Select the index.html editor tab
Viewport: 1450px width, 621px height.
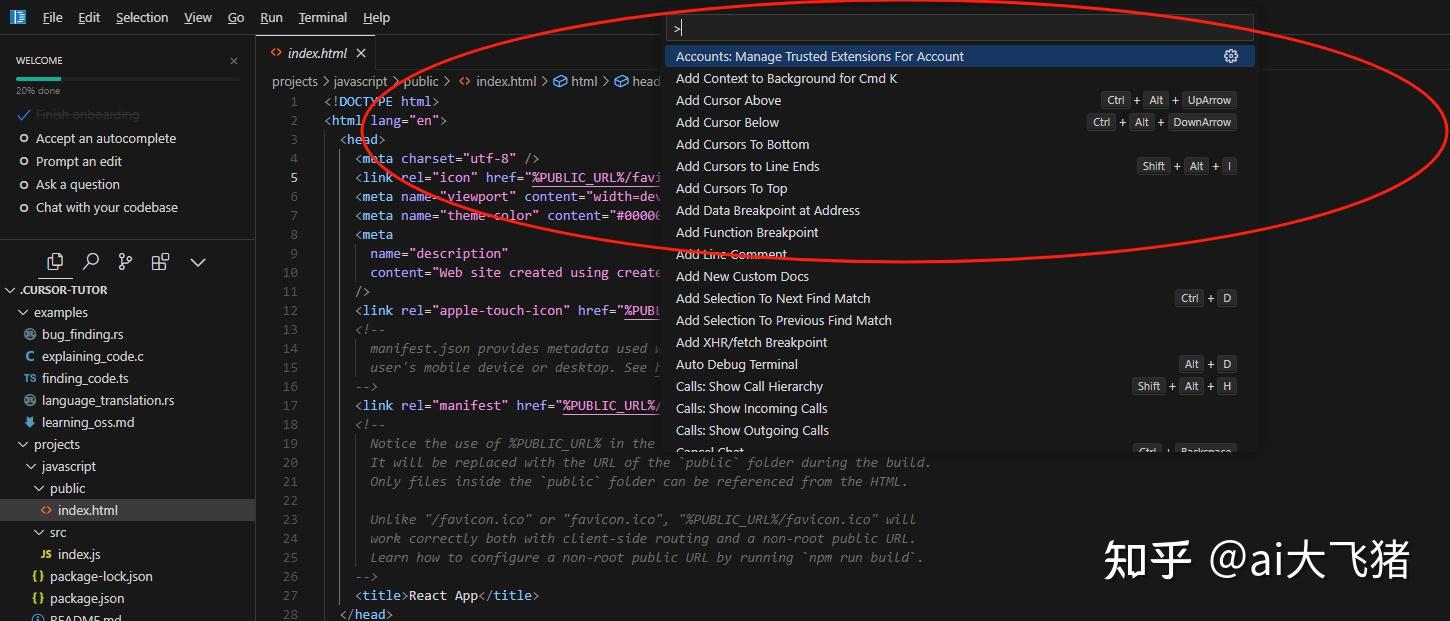317,54
